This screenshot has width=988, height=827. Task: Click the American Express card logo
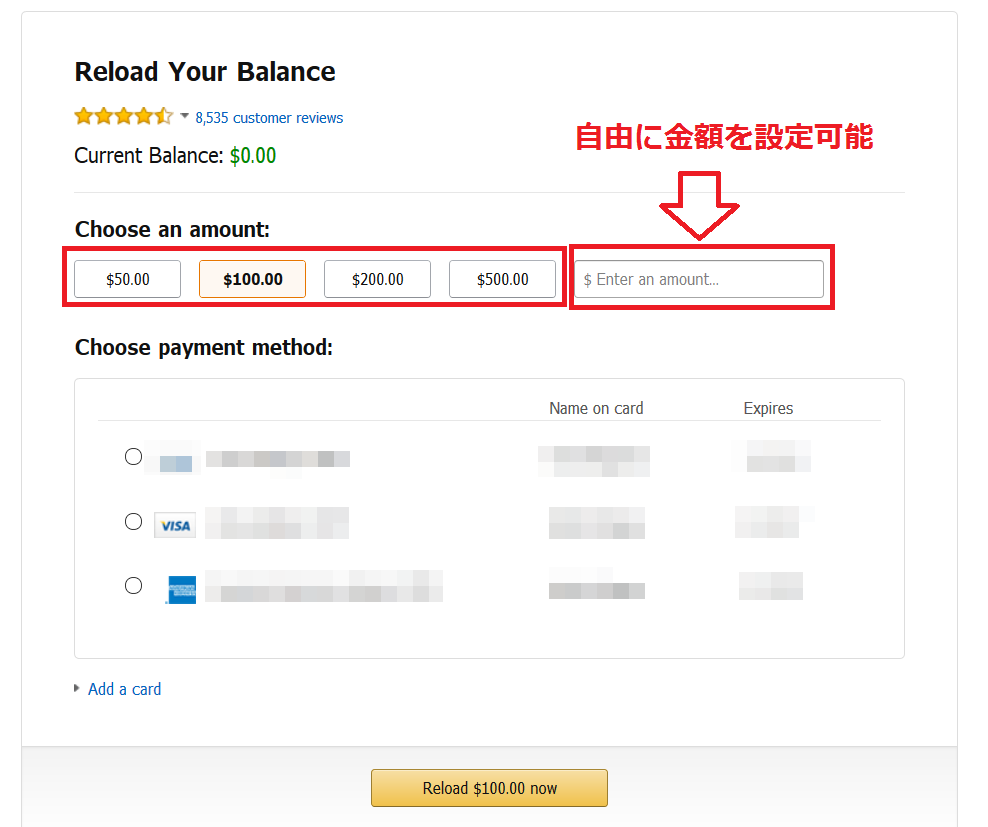coord(182,589)
